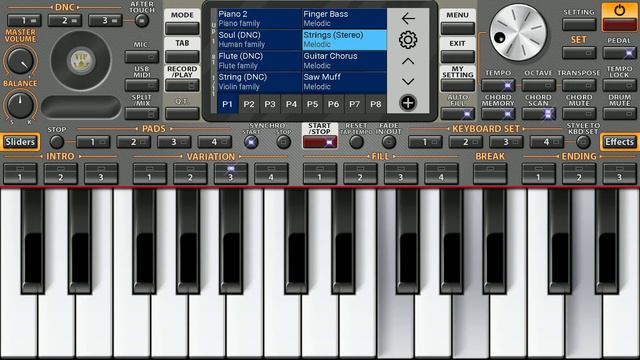Click the Record/Play button
This screenshot has width=640, height=360.
(182, 85)
